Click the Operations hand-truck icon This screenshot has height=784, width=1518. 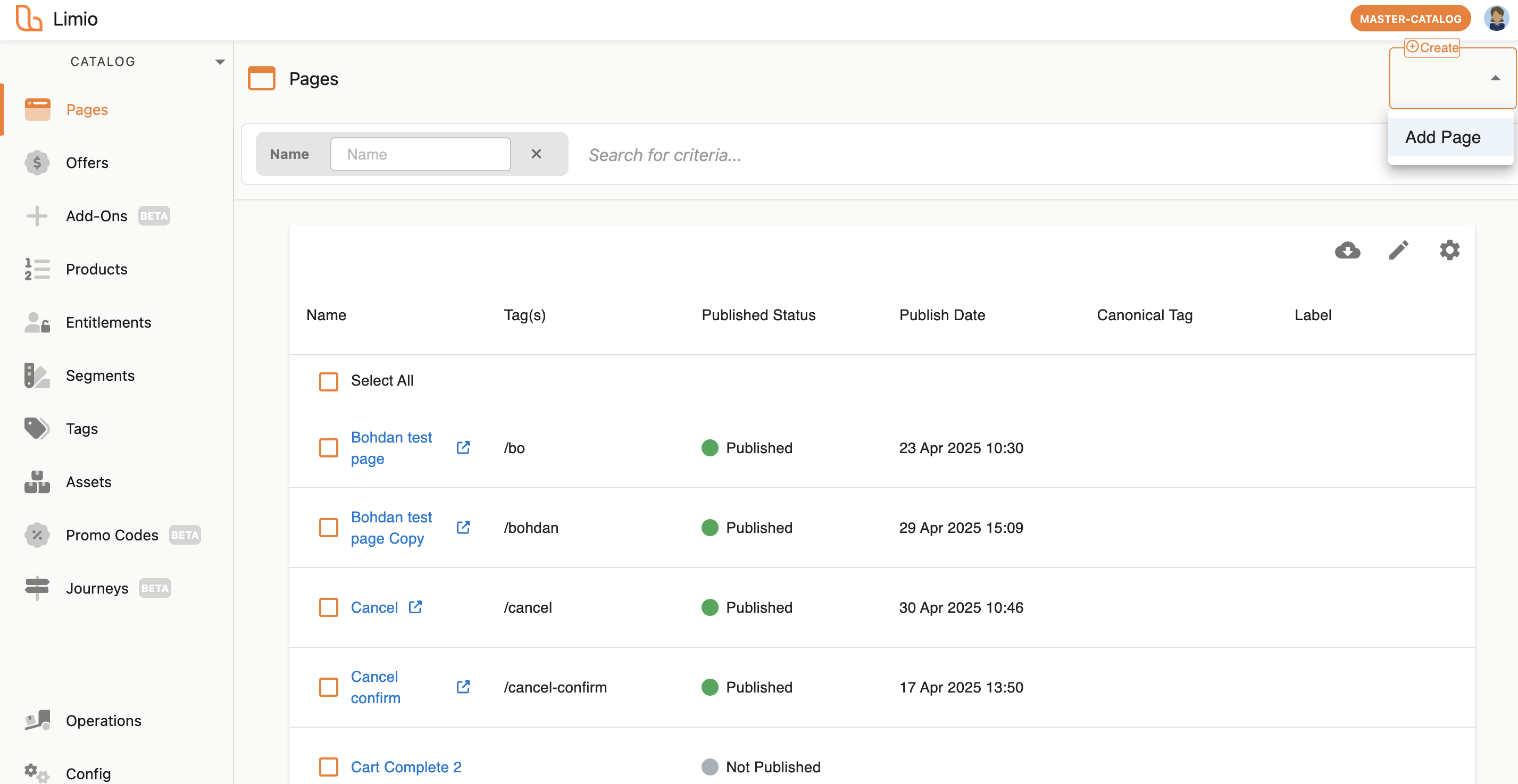(37, 720)
